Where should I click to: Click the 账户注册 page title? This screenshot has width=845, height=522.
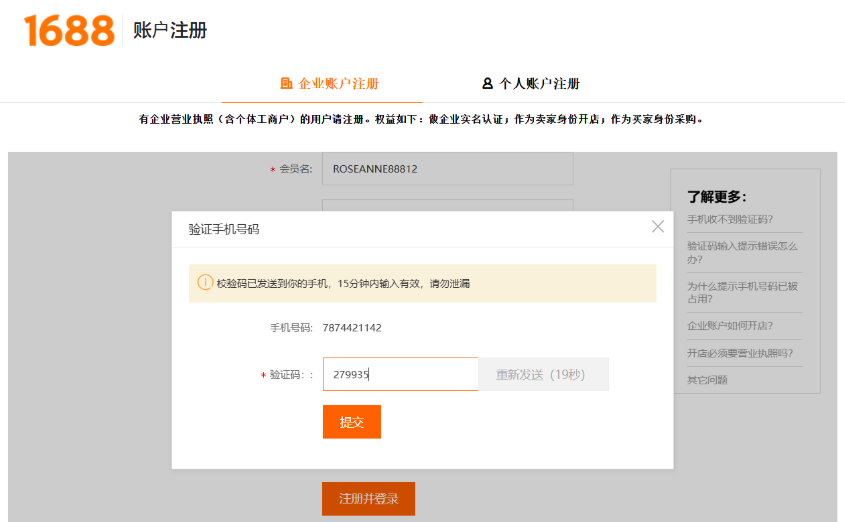click(x=170, y=30)
